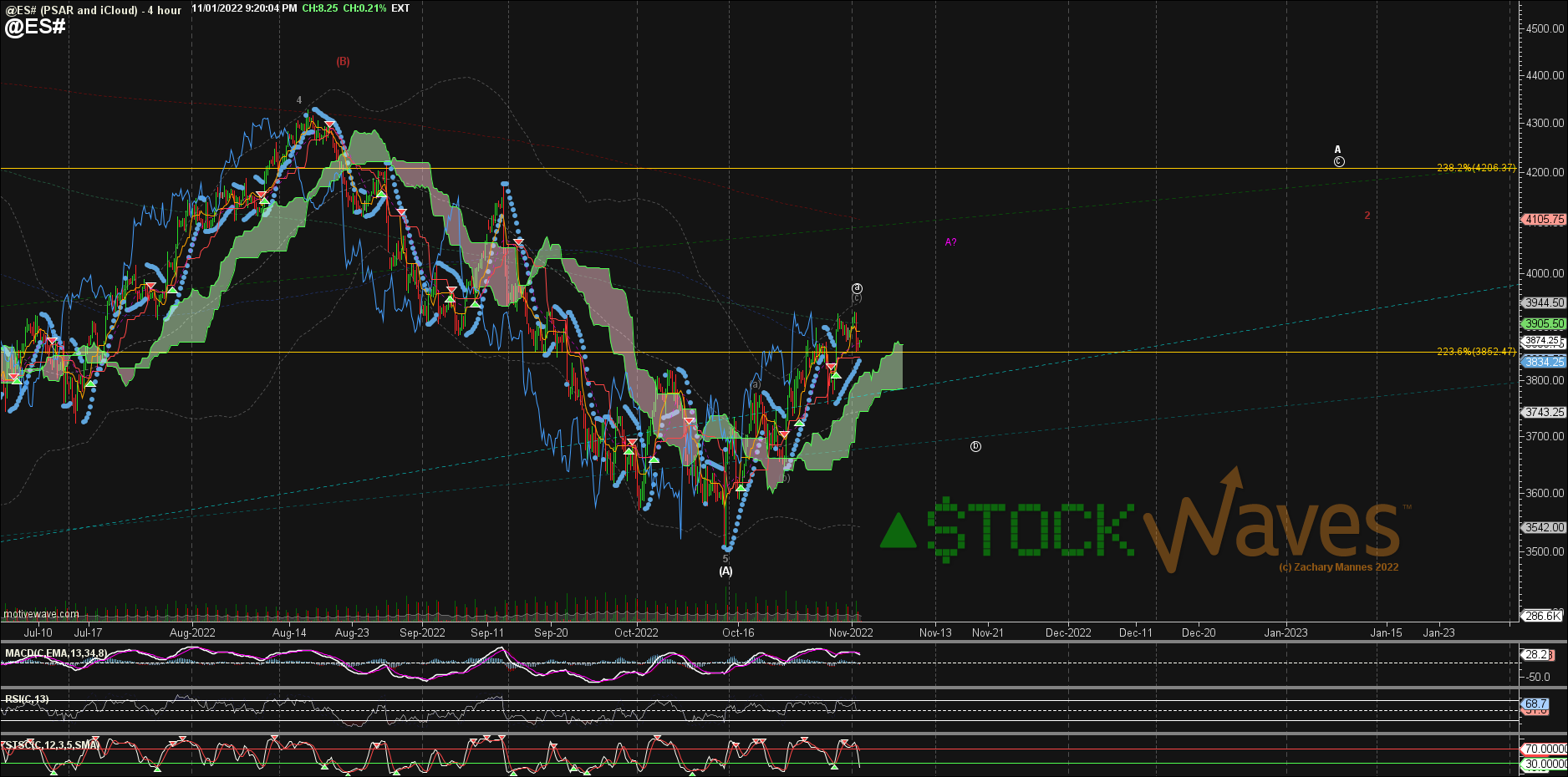Click Dec-2022 on the time axis
The height and width of the screenshot is (777, 1568).
pos(1068,632)
